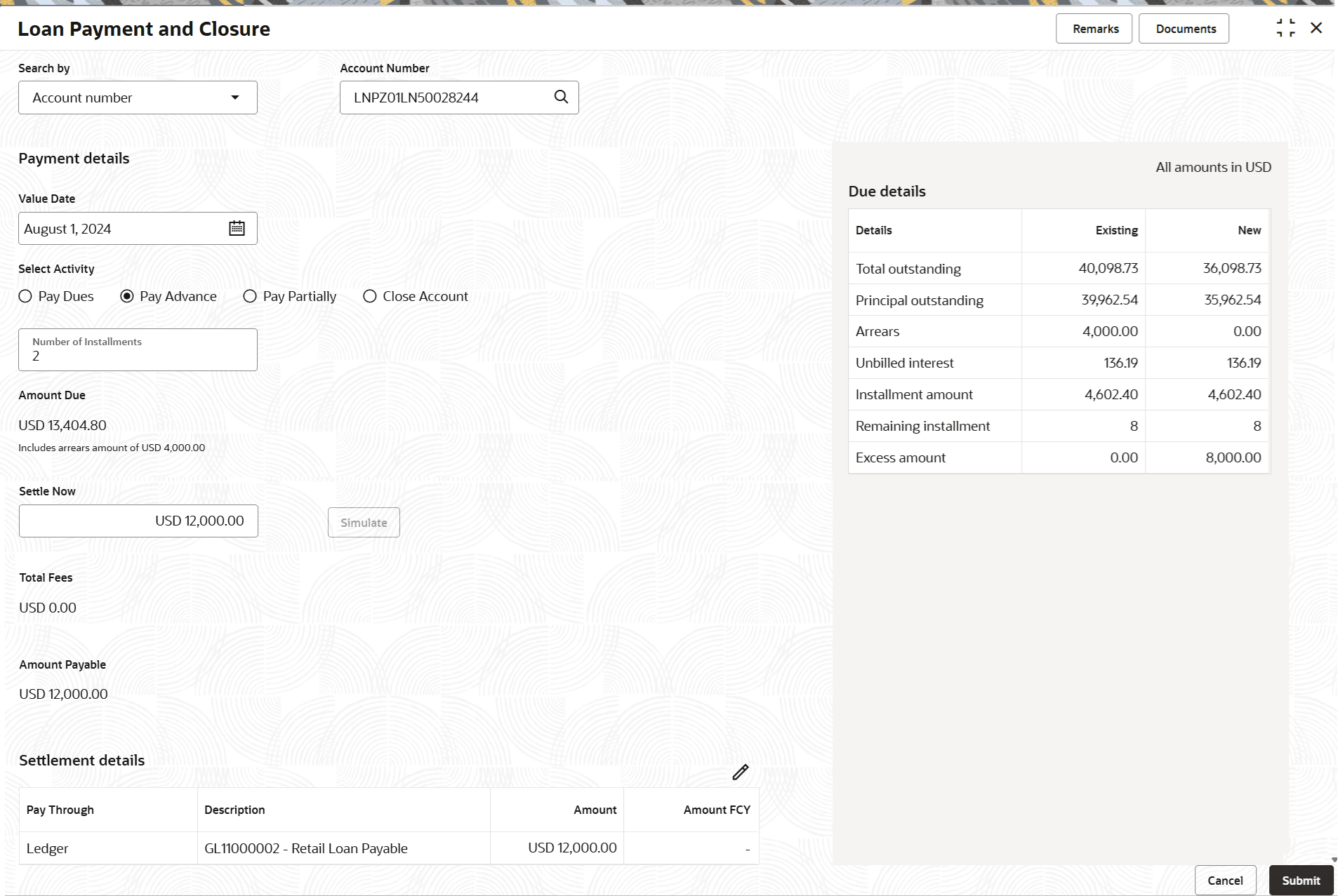Click the Principal outstanding row label

tap(920, 300)
